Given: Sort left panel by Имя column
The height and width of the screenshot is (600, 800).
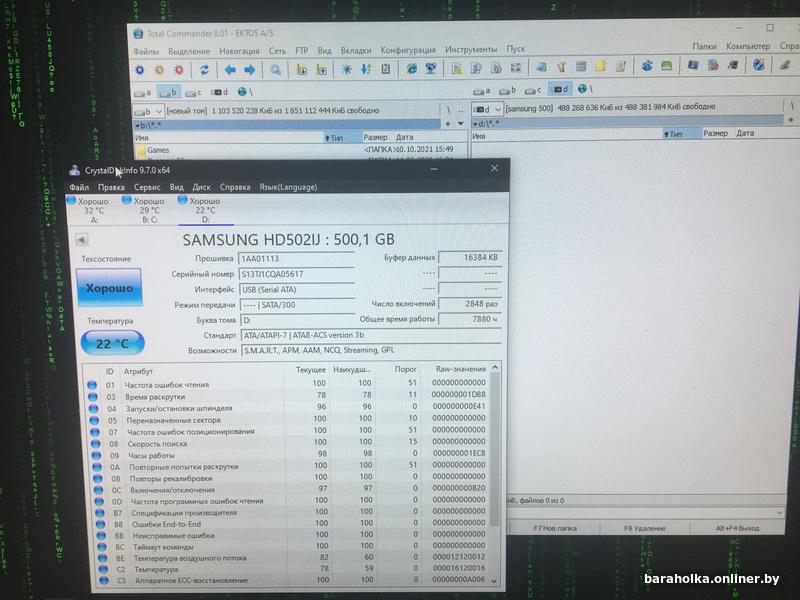Looking at the screenshot, I should coord(228,138).
